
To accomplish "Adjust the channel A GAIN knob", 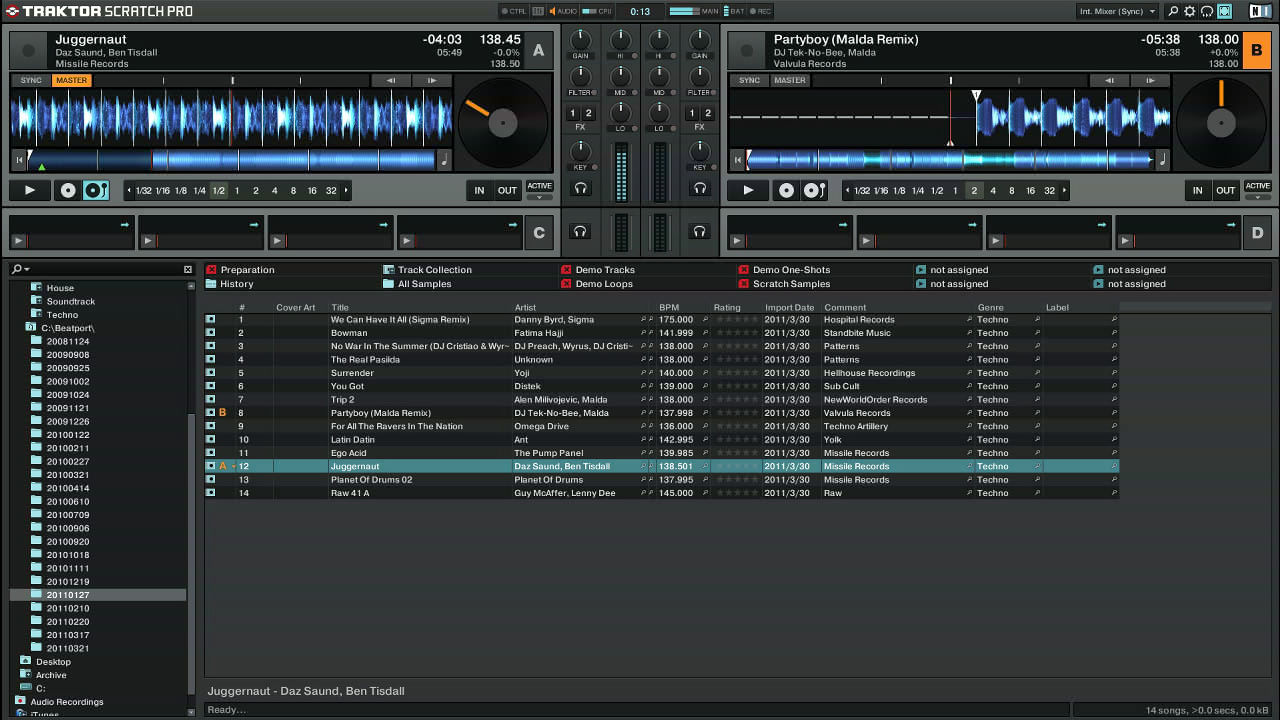I will tap(580, 41).
